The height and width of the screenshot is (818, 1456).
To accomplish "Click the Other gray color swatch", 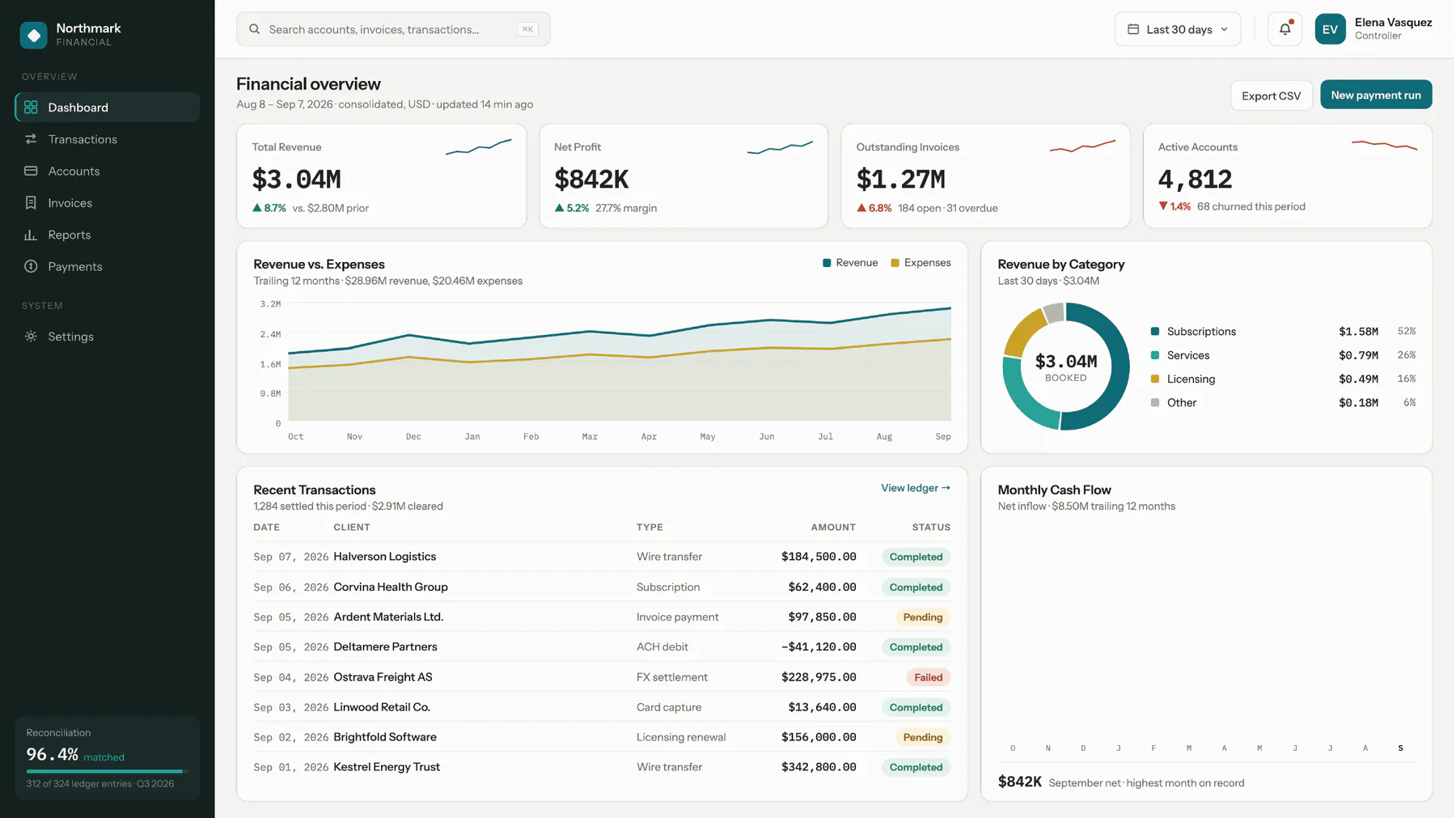I will 1155,402.
